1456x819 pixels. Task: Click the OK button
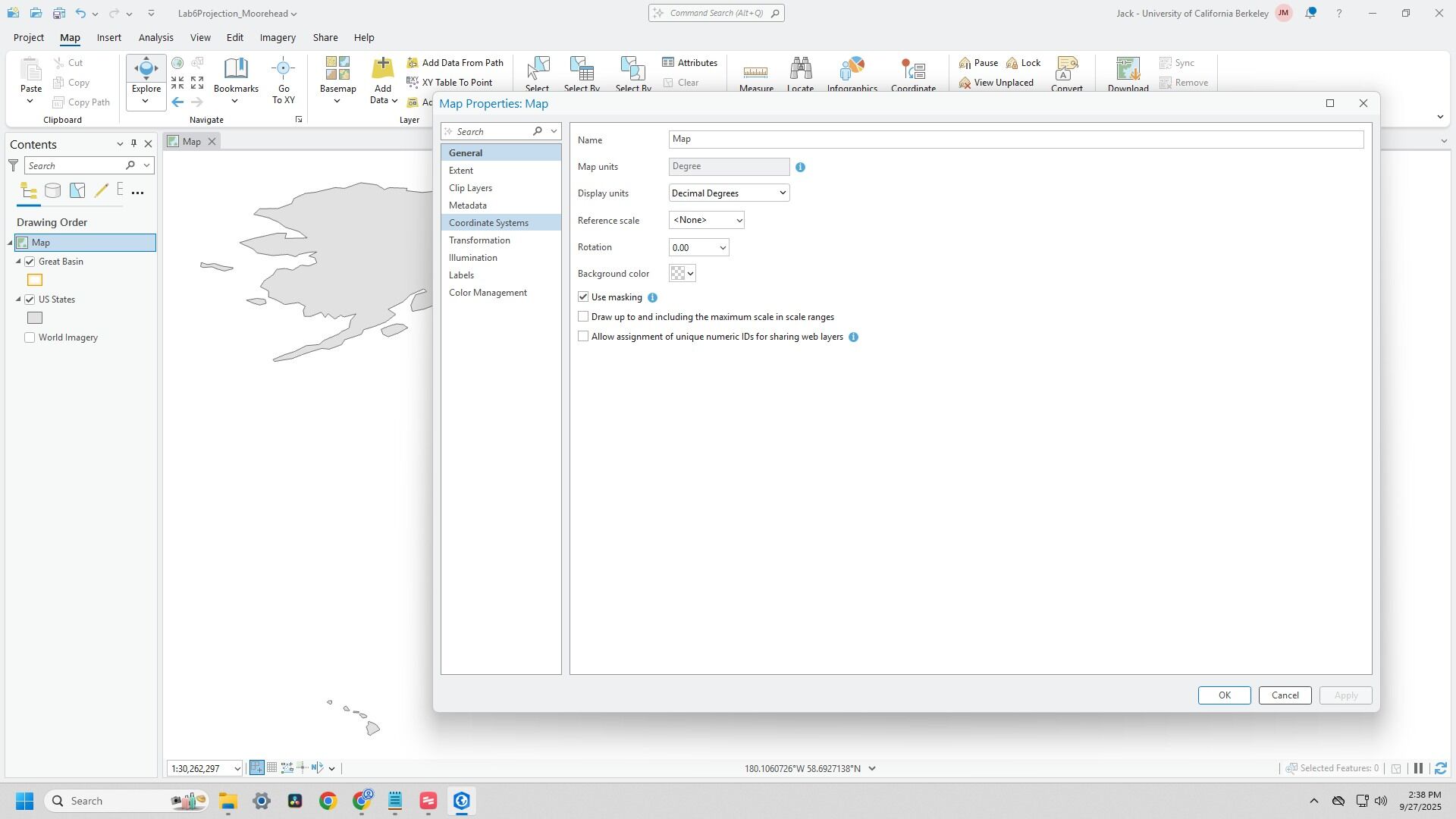pyautogui.click(x=1223, y=695)
